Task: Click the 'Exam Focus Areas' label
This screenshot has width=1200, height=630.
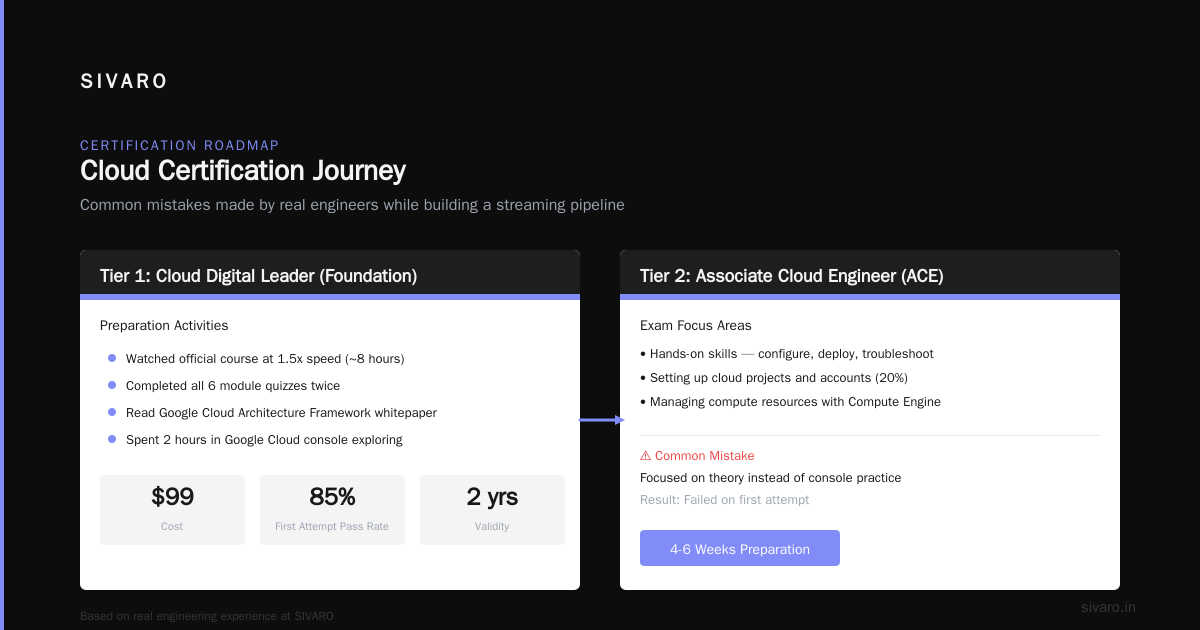Action: [x=696, y=326]
